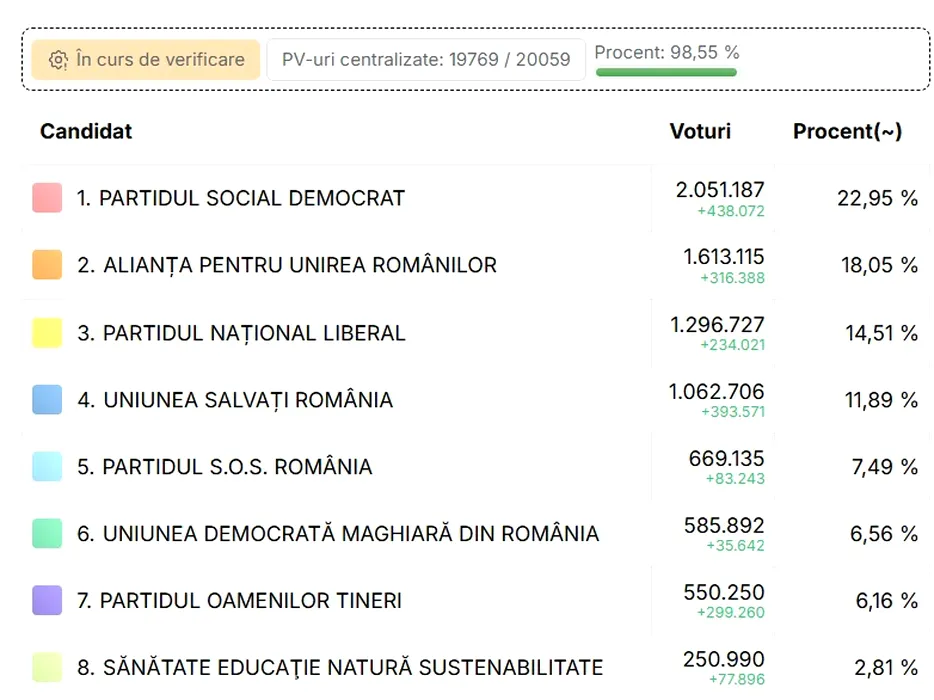Sort by the Procent(~) column header
Screen dimensions: 934x700
click(847, 131)
